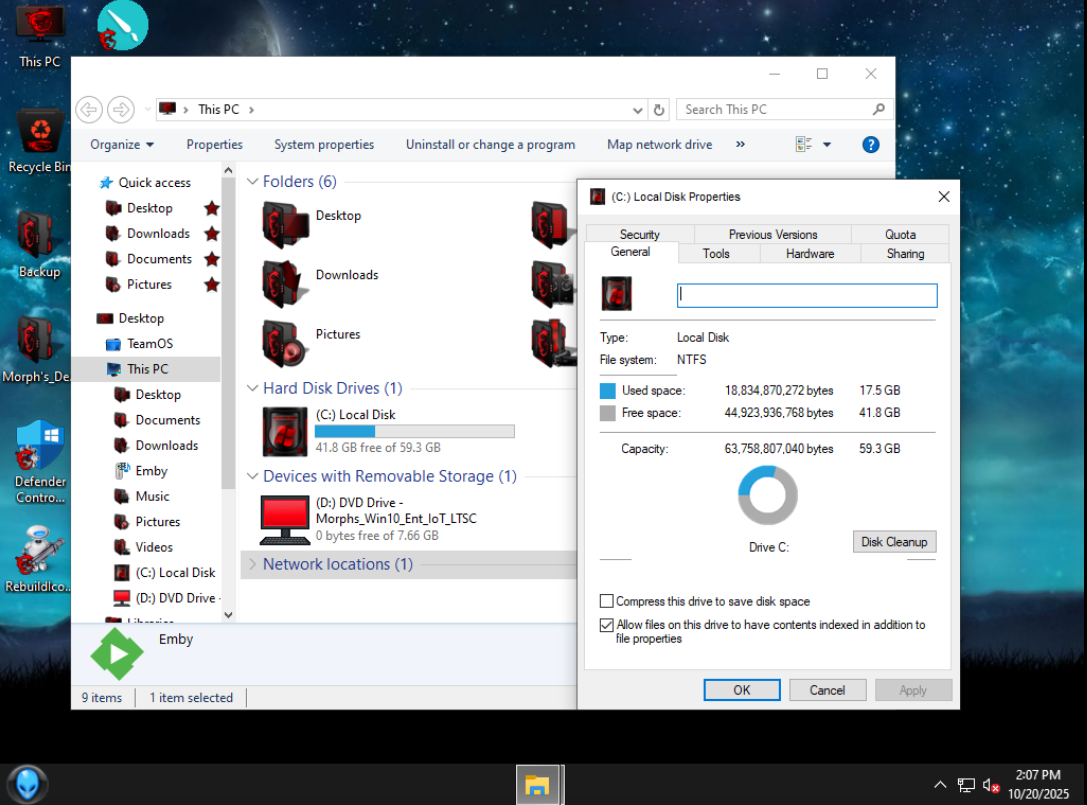The height and width of the screenshot is (805, 1087).
Task: Collapse the Folders (6) group
Action: (x=252, y=182)
